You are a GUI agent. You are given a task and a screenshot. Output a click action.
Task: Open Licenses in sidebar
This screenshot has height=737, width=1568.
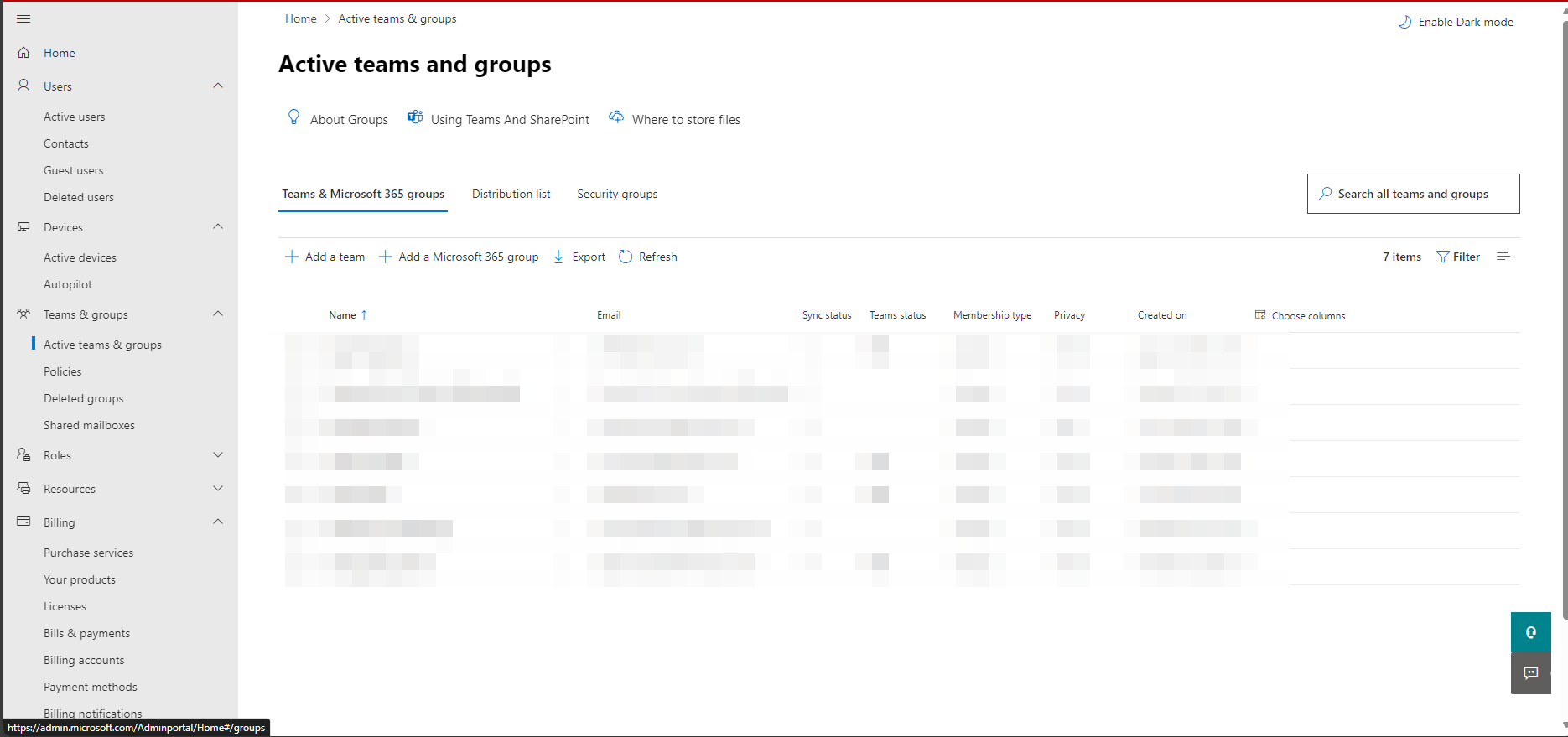(x=65, y=606)
